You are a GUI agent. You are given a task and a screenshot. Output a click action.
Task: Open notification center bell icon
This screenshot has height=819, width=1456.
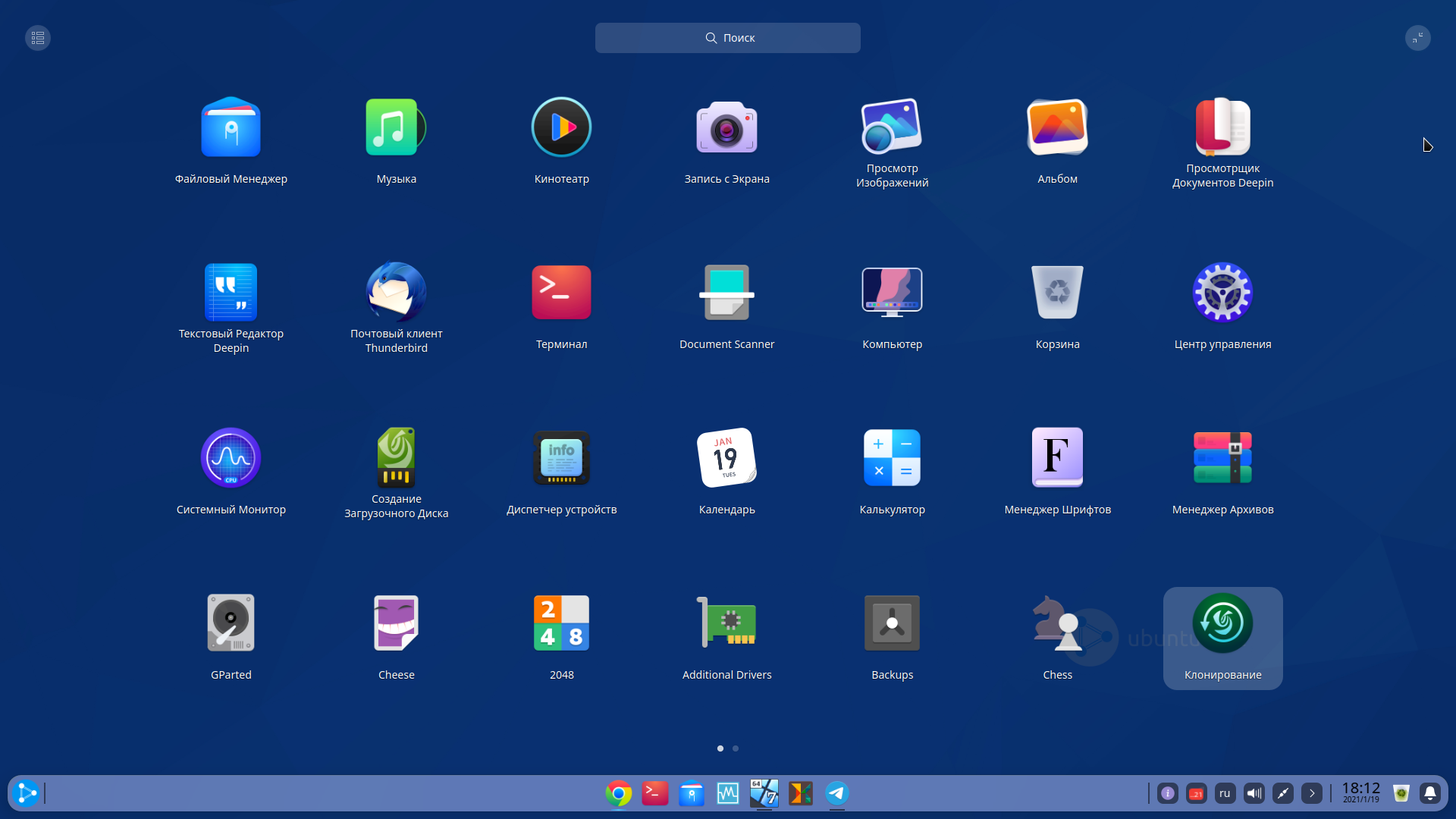pyautogui.click(x=1430, y=793)
